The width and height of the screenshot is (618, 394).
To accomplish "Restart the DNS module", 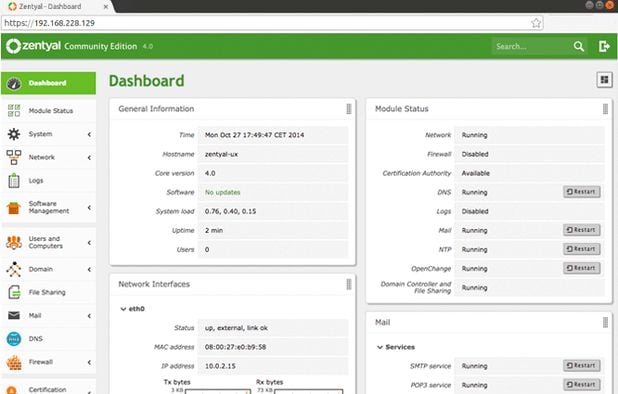I will point(582,192).
